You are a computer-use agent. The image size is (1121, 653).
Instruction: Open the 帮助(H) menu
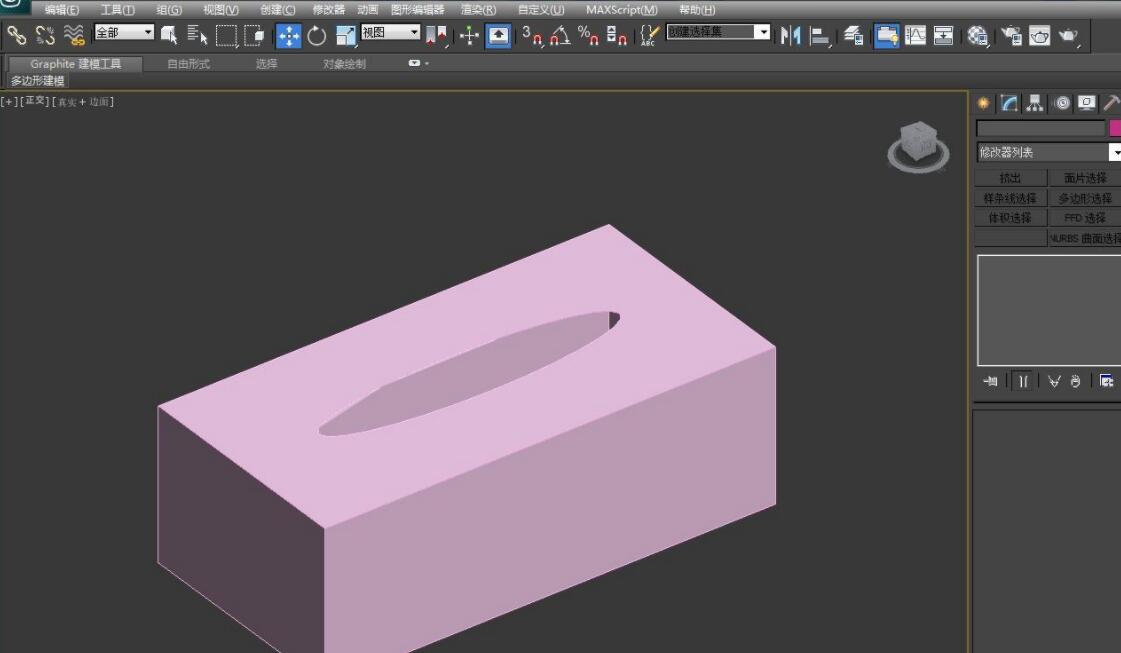tap(696, 10)
